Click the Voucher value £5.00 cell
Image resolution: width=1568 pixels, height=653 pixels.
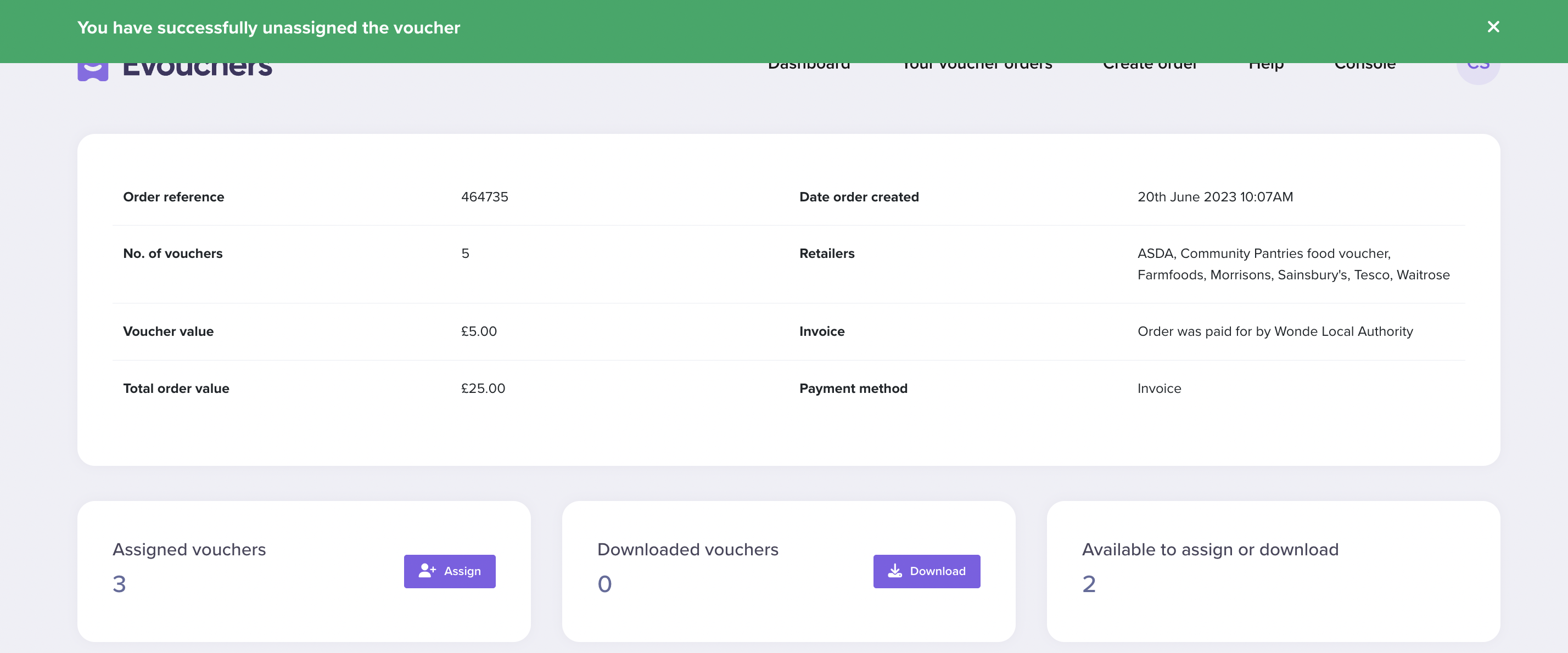478,331
